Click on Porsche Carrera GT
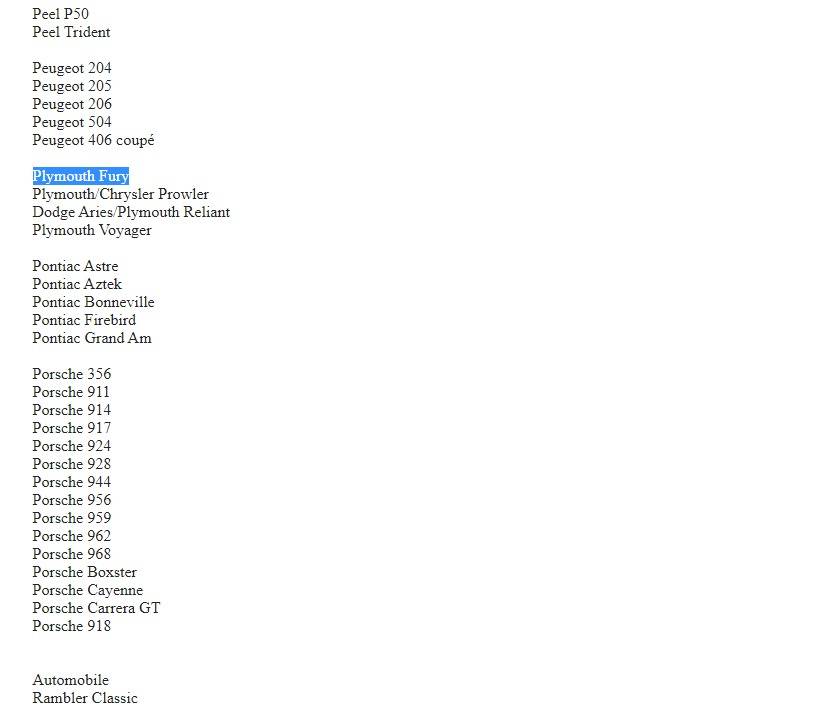The image size is (823, 716). pyautogui.click(x=96, y=608)
